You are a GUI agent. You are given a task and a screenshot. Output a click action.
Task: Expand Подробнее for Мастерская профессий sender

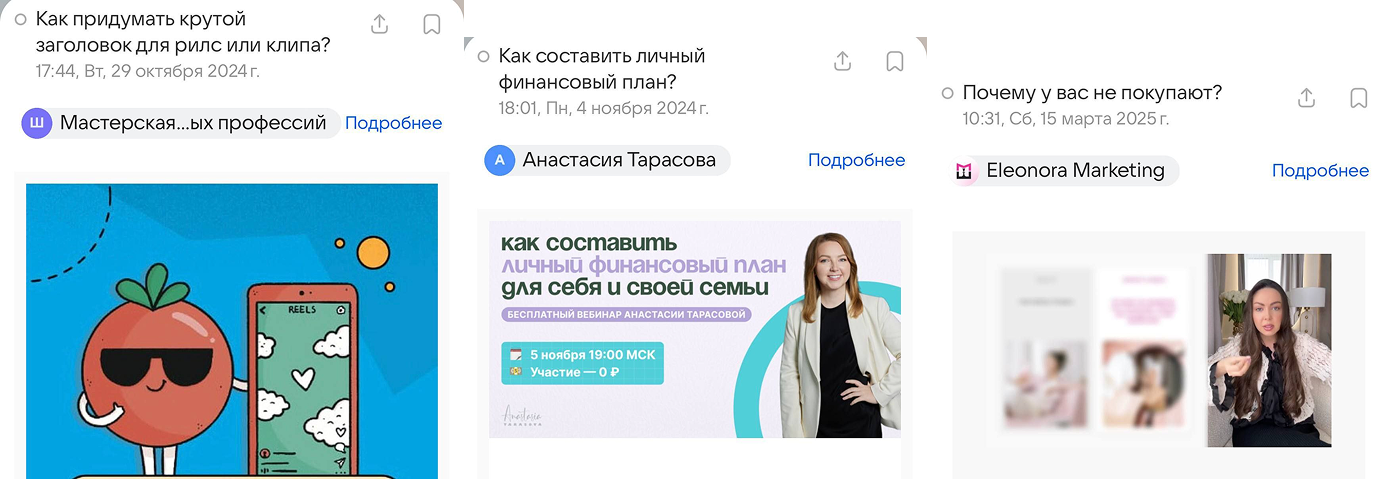point(393,123)
